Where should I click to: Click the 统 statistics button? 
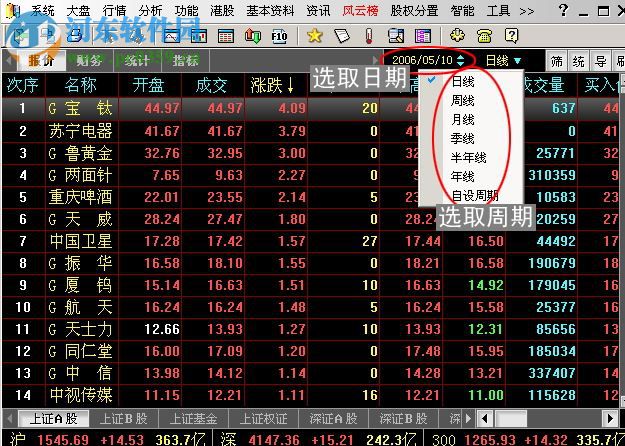[578, 61]
